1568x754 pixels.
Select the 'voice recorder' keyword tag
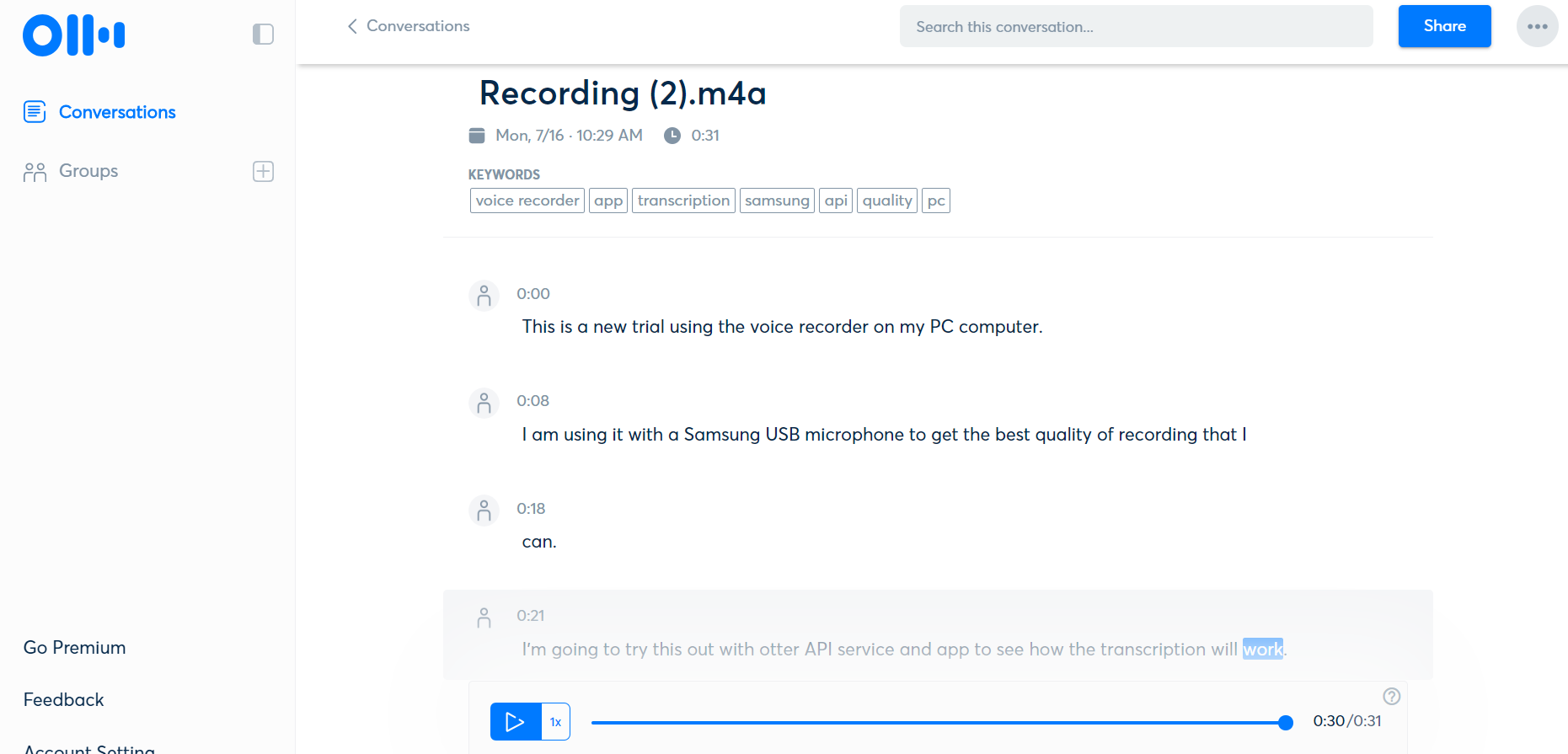point(527,201)
